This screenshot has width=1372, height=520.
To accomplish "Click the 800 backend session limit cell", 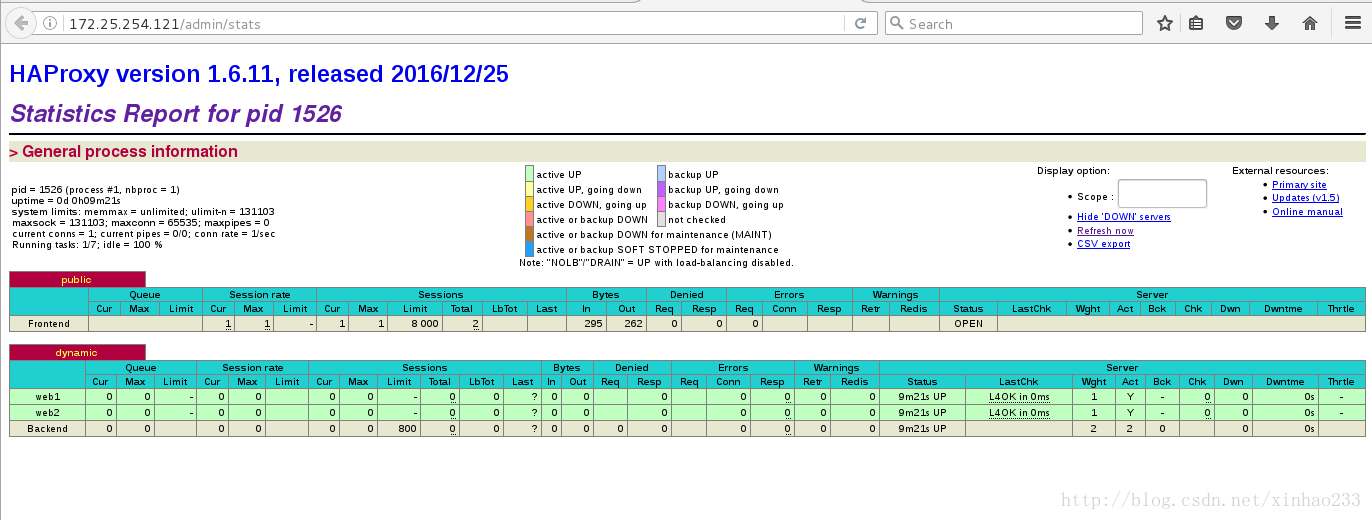I will (399, 429).
